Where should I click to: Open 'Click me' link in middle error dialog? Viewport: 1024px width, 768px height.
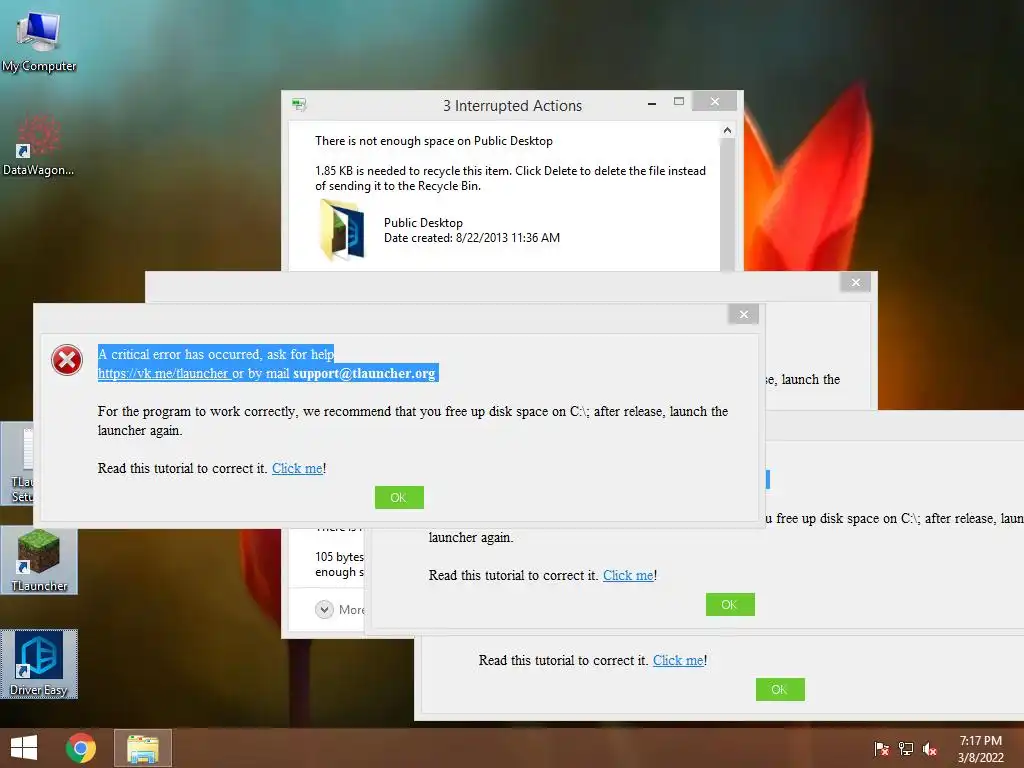[628, 575]
